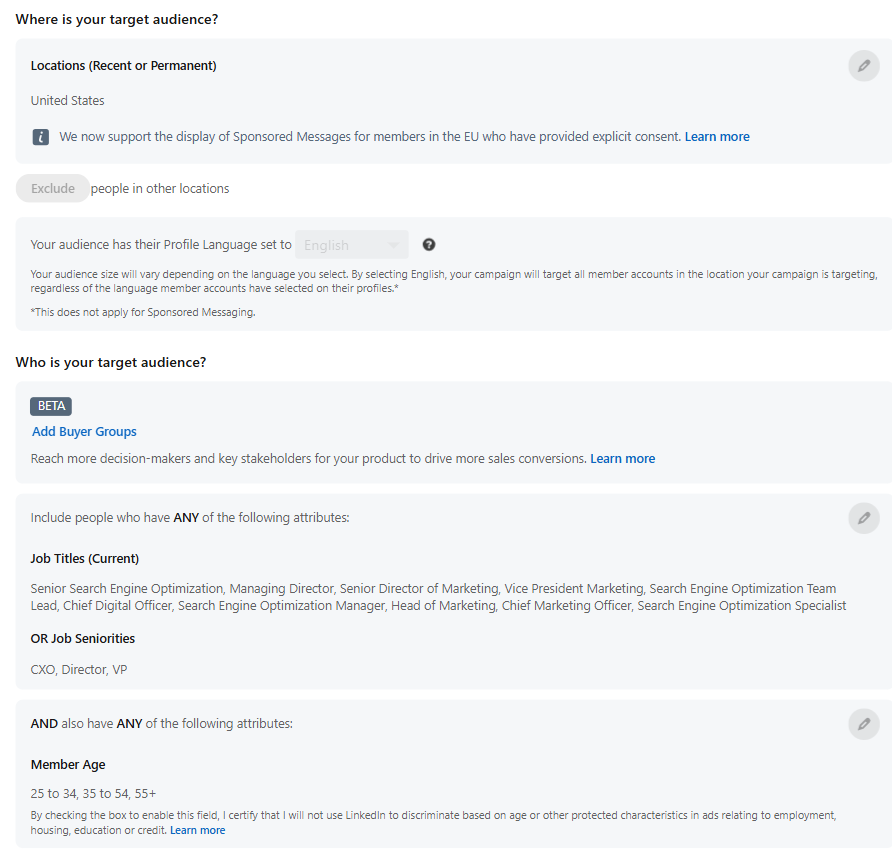The width and height of the screenshot is (892, 849).
Task: Follow Learn more link about buyer groups
Action: coord(622,459)
